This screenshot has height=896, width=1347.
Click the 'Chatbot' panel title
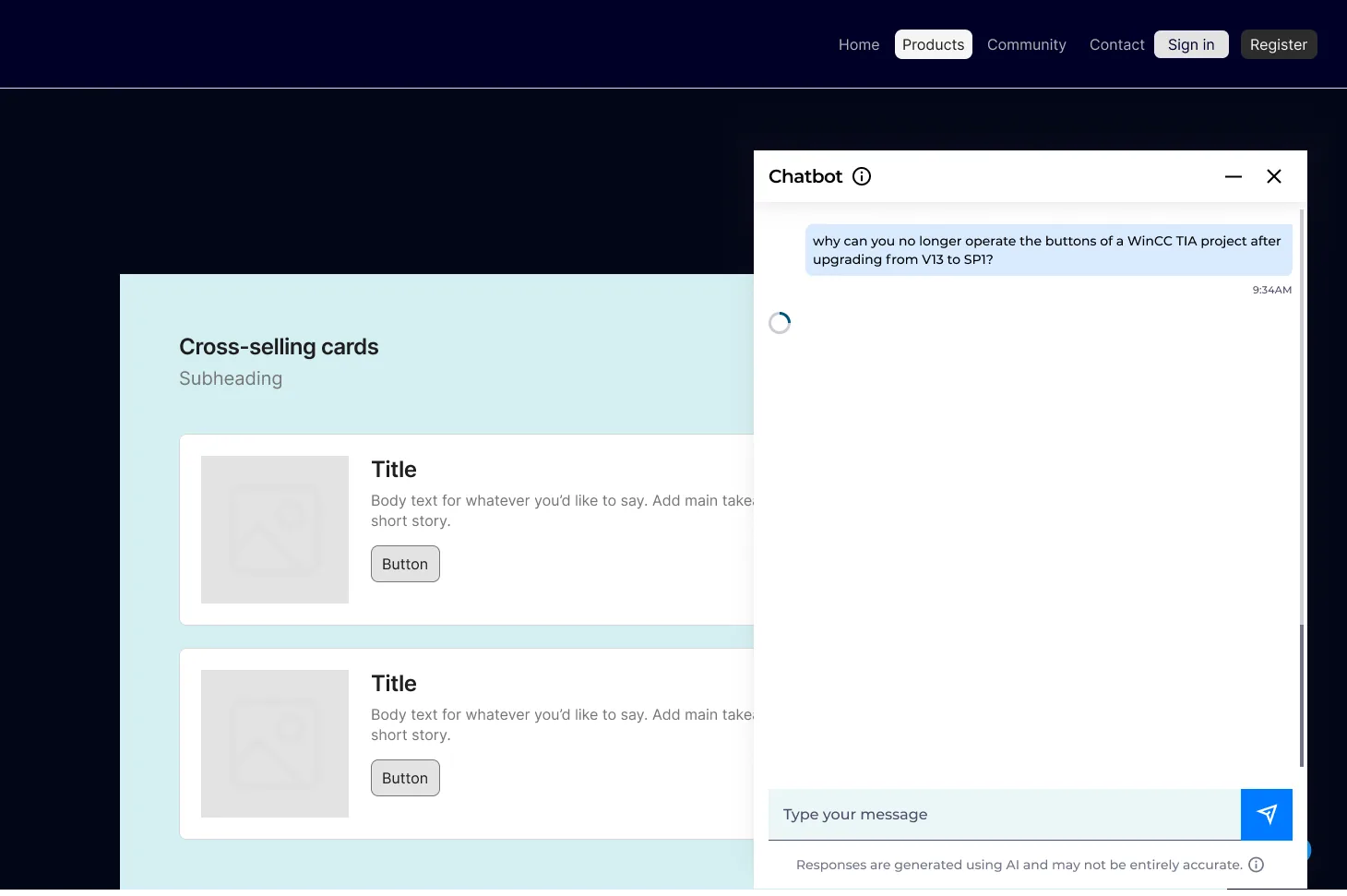point(805,176)
